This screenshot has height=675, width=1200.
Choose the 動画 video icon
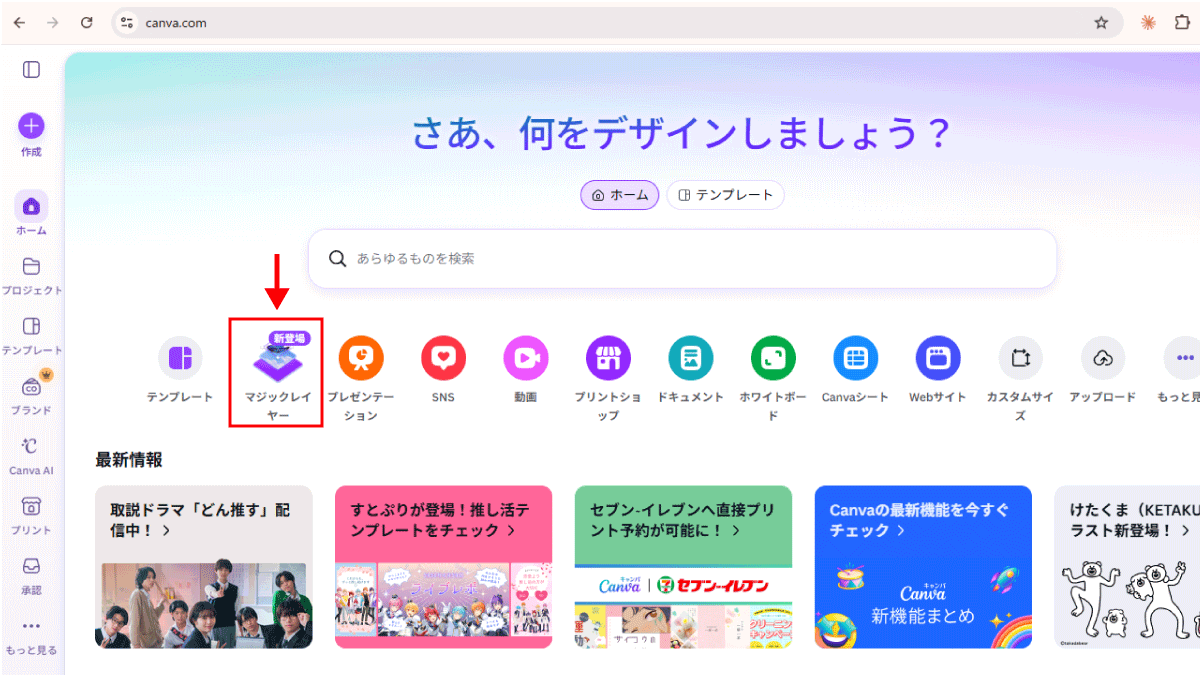click(x=526, y=358)
